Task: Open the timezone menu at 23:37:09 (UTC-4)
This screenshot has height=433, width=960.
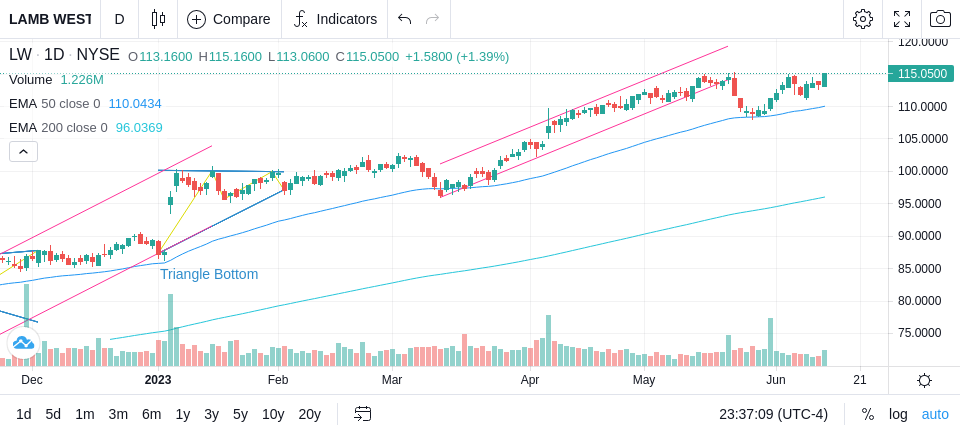Action: (773, 415)
